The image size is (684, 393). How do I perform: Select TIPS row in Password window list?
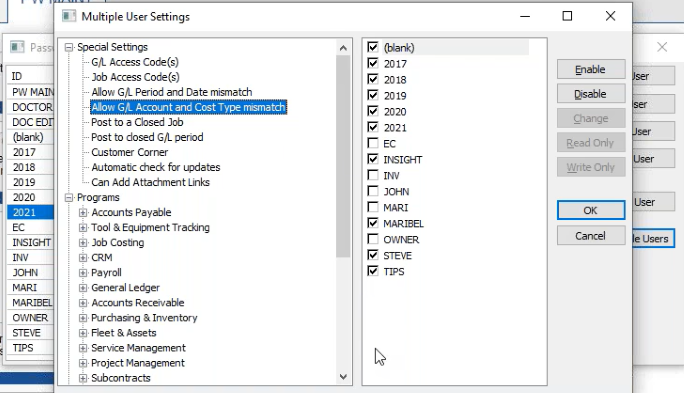pos(31,348)
